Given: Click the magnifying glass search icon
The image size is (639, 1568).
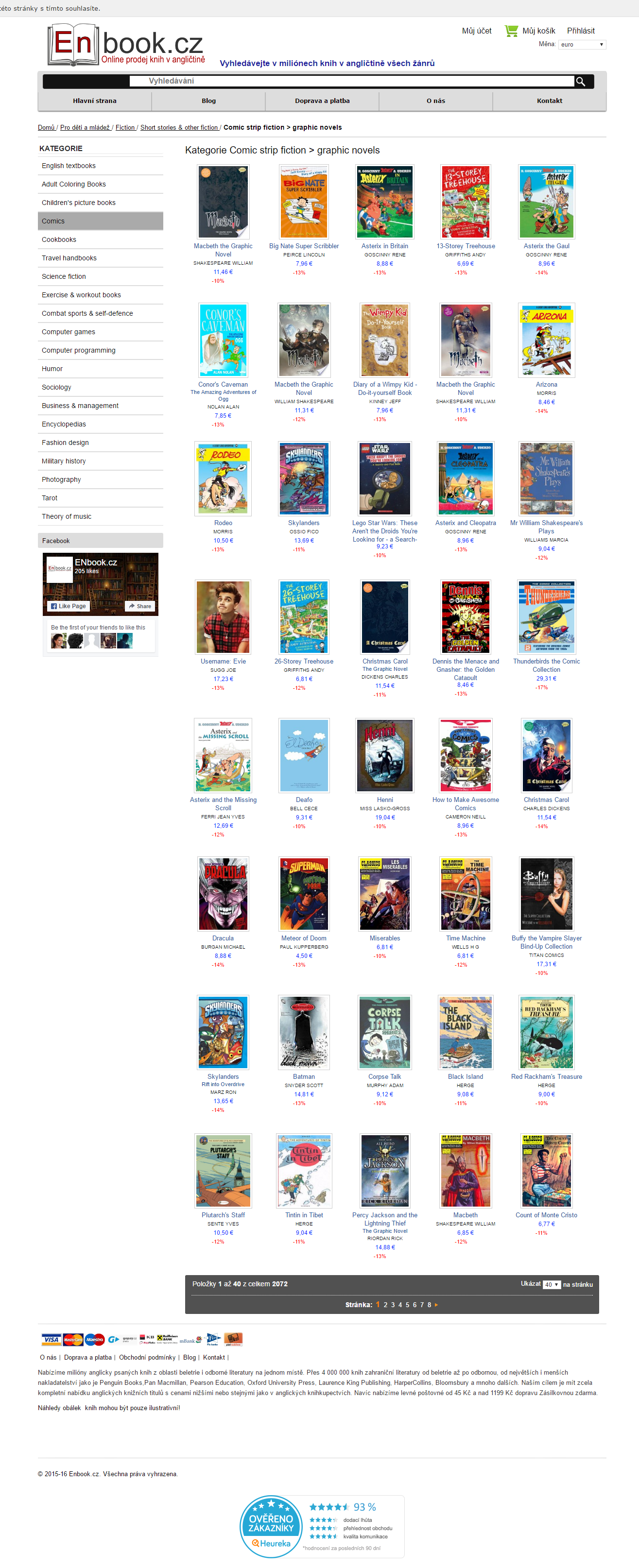Looking at the screenshot, I should 580,81.
